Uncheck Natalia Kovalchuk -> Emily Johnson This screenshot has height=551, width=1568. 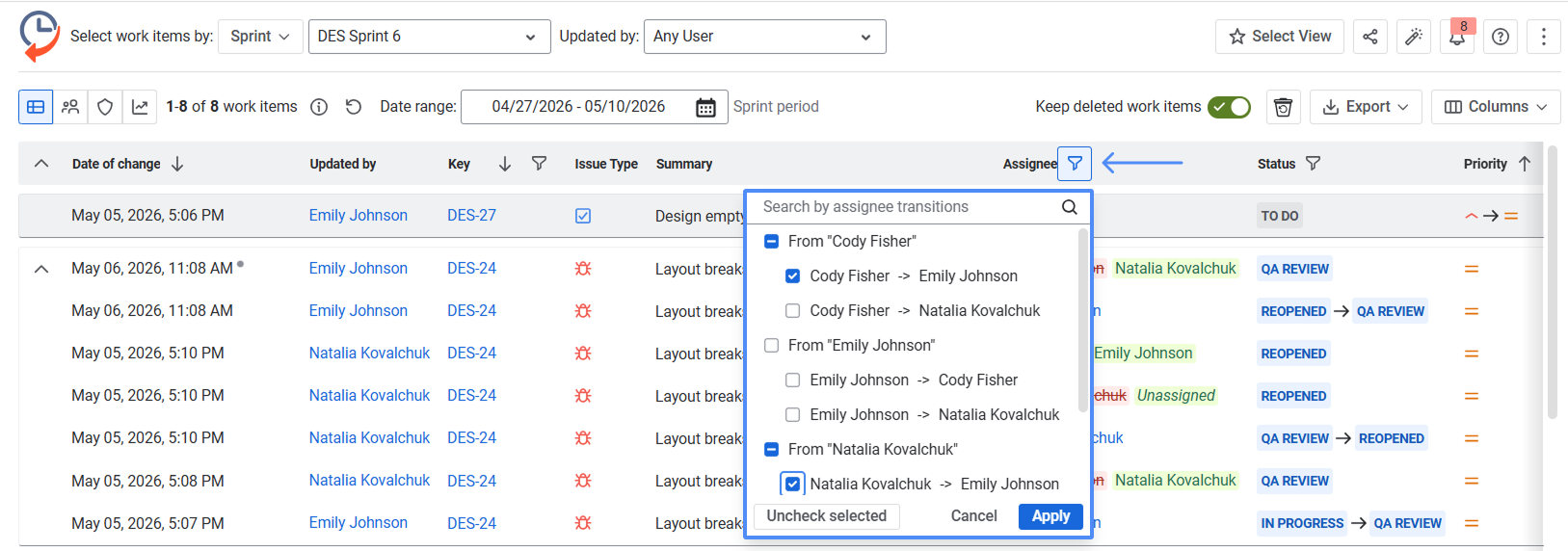coord(792,485)
